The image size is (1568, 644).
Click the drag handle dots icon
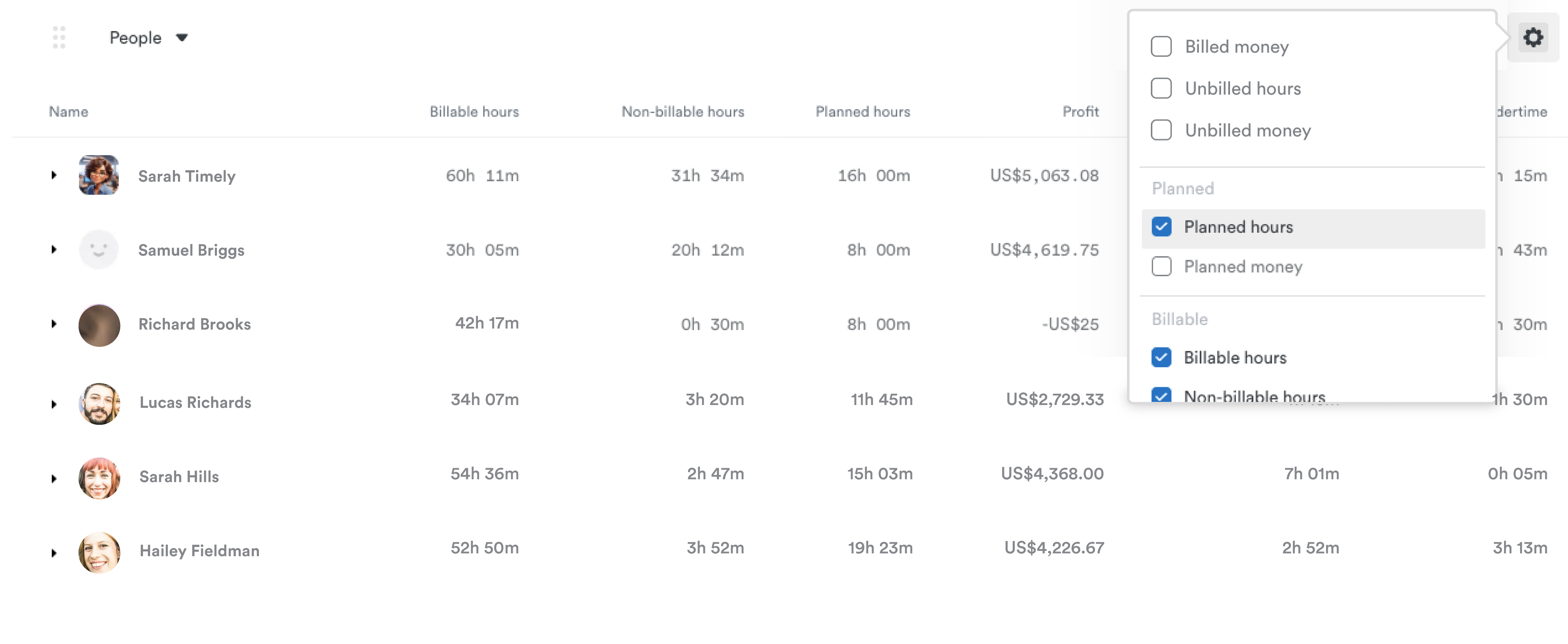(x=59, y=38)
